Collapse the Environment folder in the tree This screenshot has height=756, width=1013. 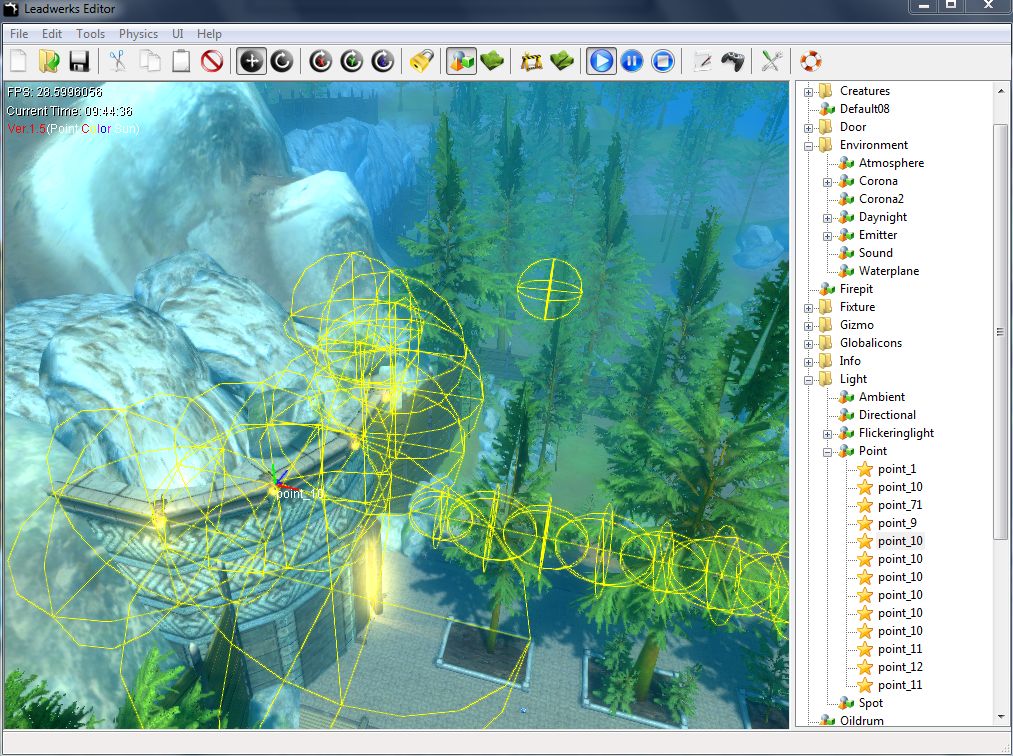pos(808,145)
